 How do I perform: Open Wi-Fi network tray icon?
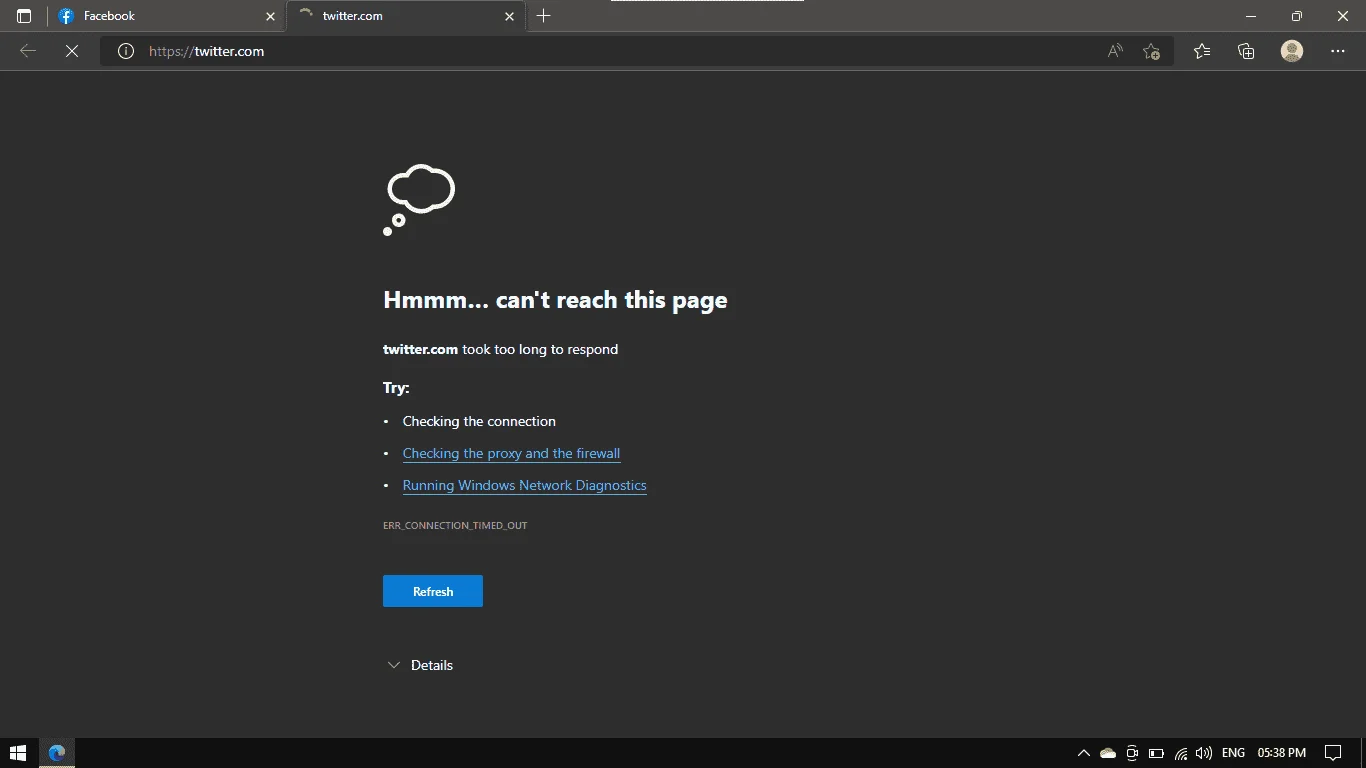click(x=1180, y=753)
